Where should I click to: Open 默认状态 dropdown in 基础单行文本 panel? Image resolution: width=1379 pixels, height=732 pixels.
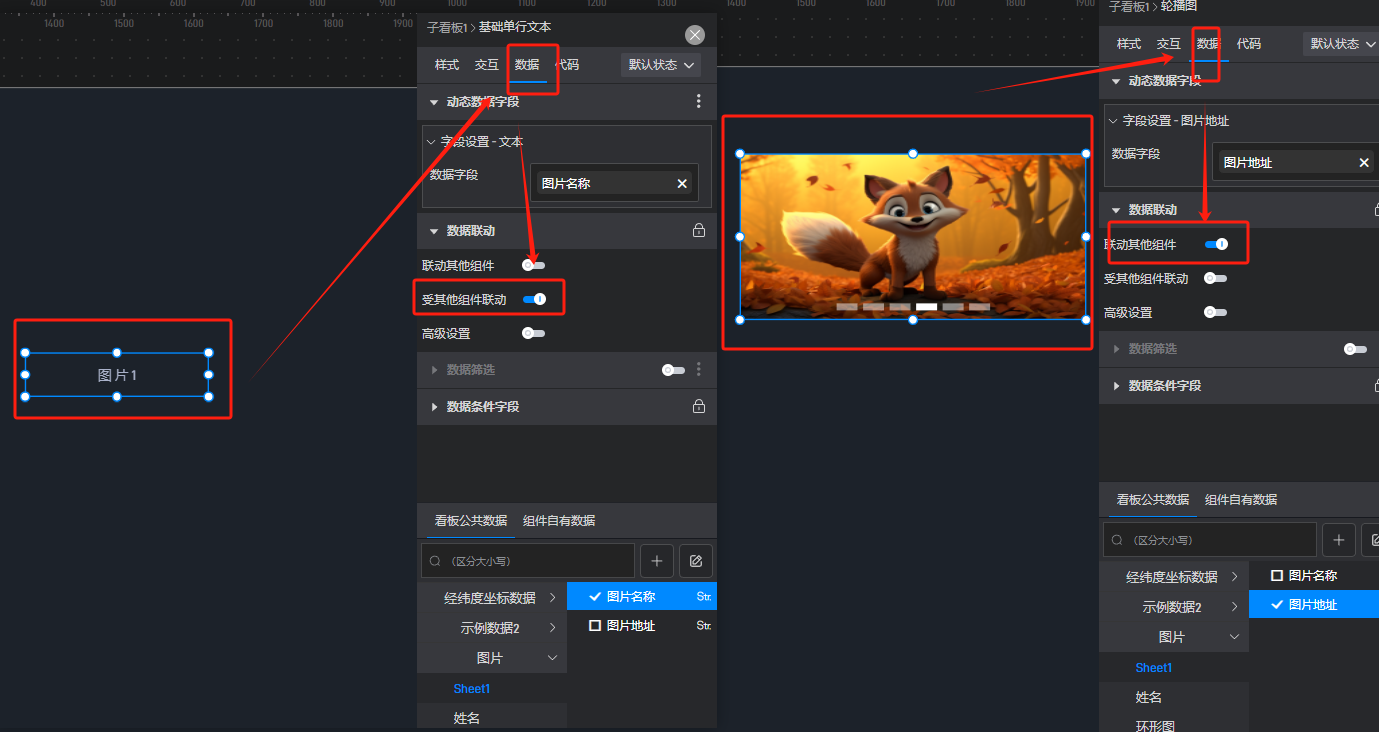click(x=660, y=65)
